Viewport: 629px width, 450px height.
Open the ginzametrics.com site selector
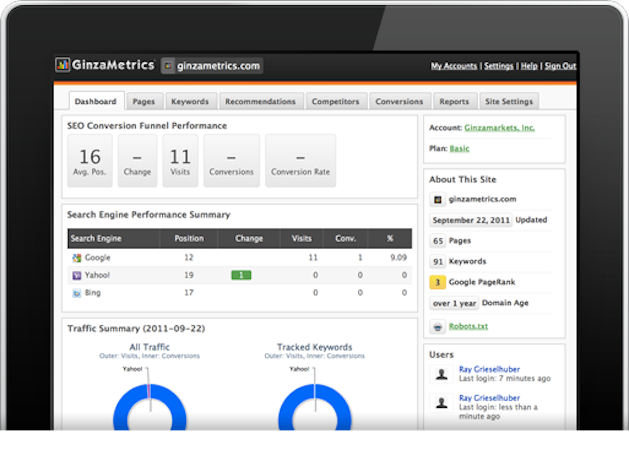(212, 66)
